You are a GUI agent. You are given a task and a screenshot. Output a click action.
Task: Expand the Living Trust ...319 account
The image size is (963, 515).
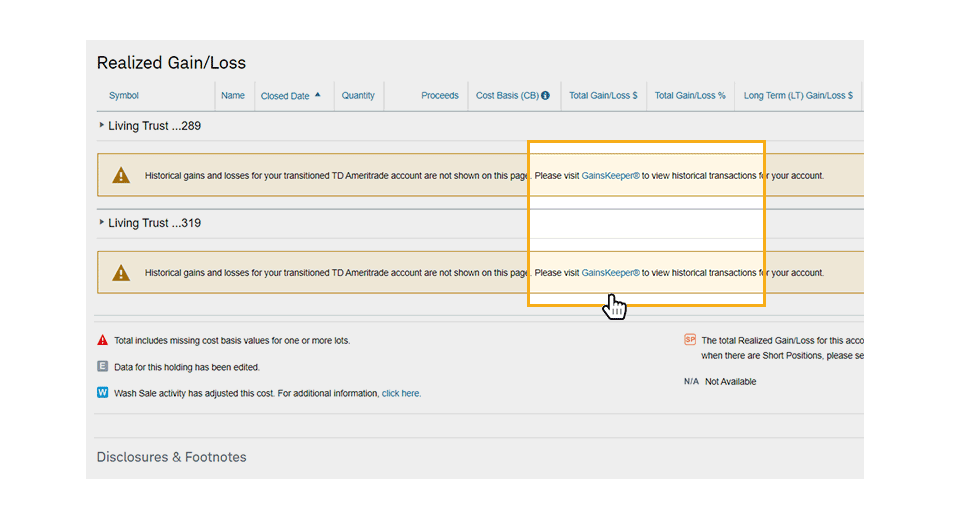click(102, 223)
